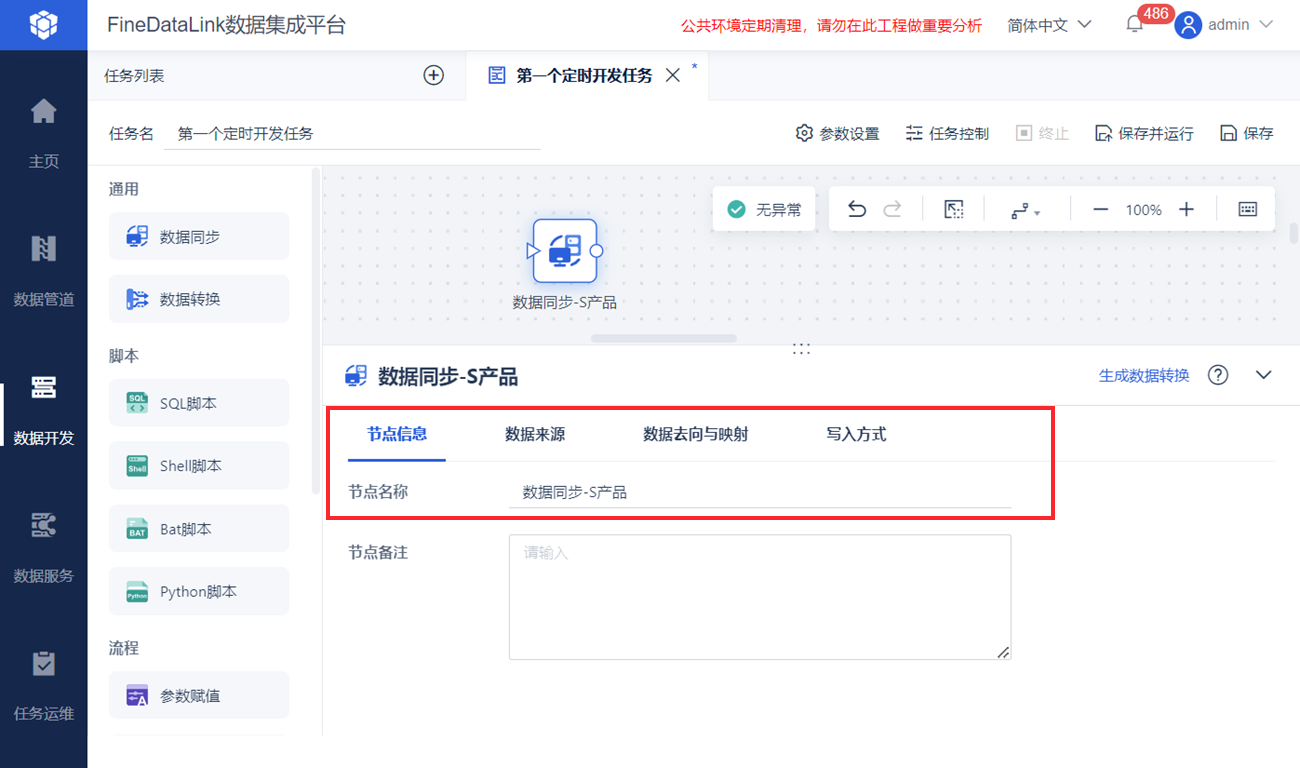
Task: Open the 简体中文 language dropdown
Action: pos(1049,25)
